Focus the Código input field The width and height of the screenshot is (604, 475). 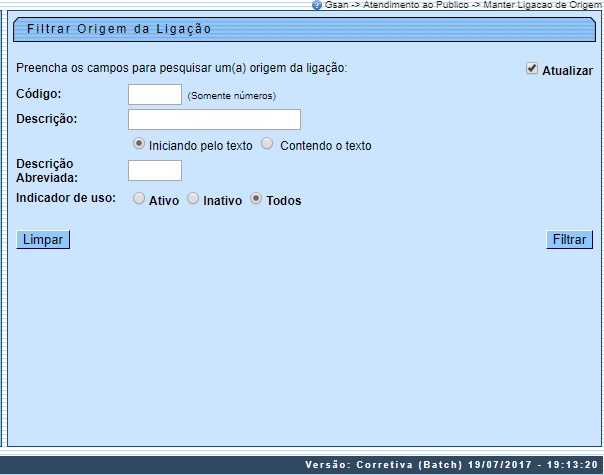tap(155, 94)
